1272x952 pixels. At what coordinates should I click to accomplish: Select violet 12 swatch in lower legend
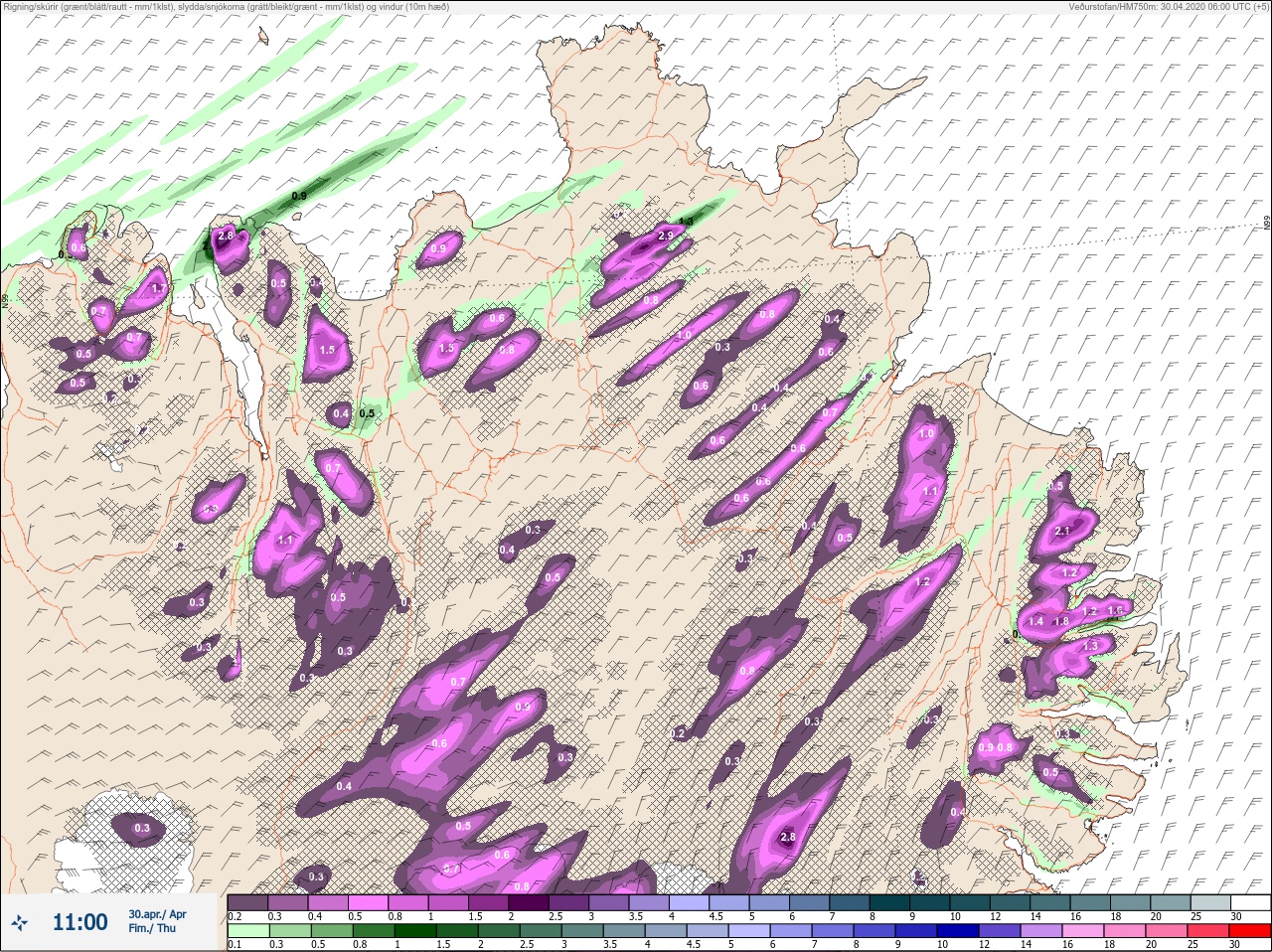[x=999, y=930]
